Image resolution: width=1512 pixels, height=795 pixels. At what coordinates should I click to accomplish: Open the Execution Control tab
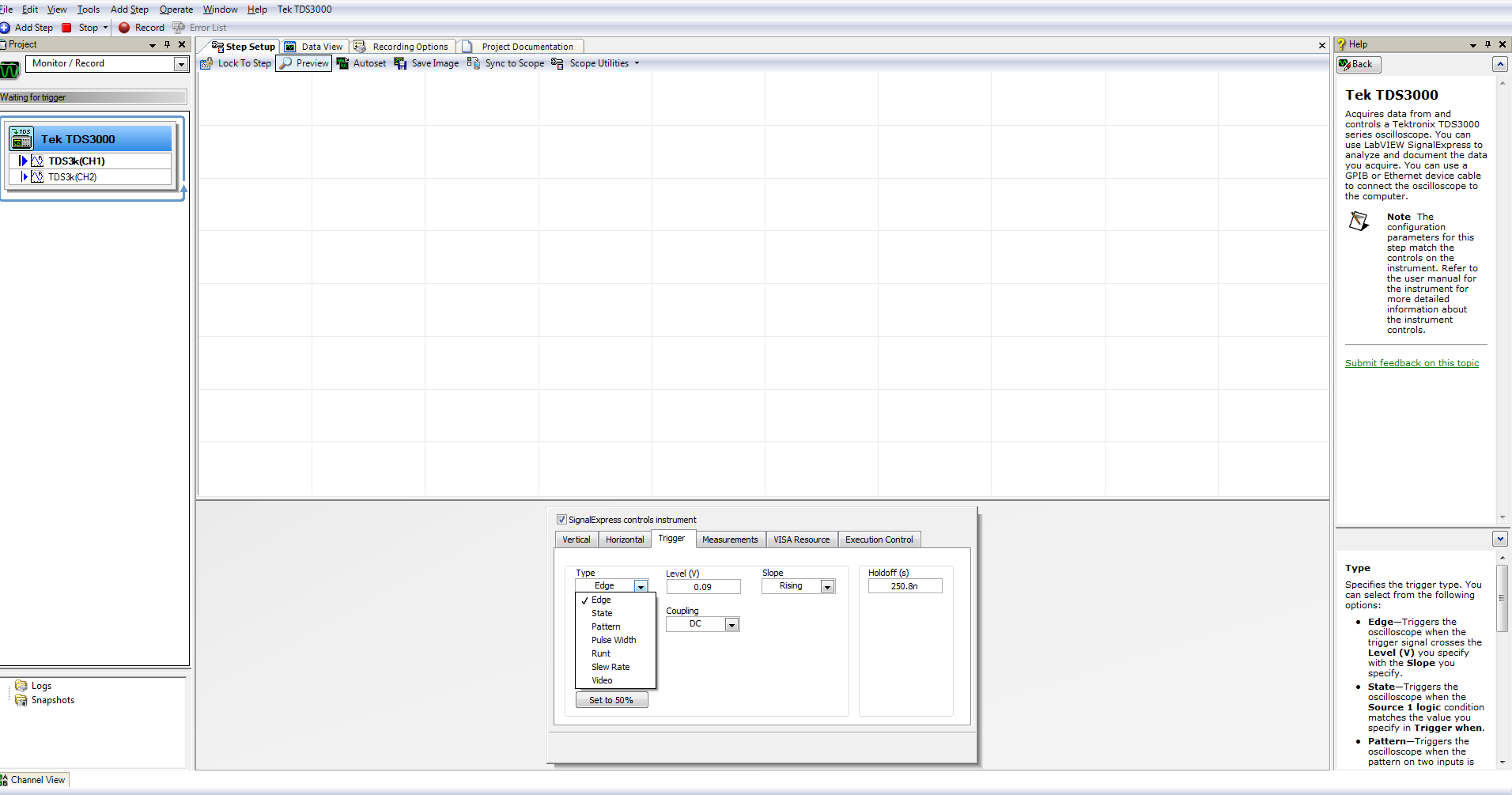click(x=879, y=539)
